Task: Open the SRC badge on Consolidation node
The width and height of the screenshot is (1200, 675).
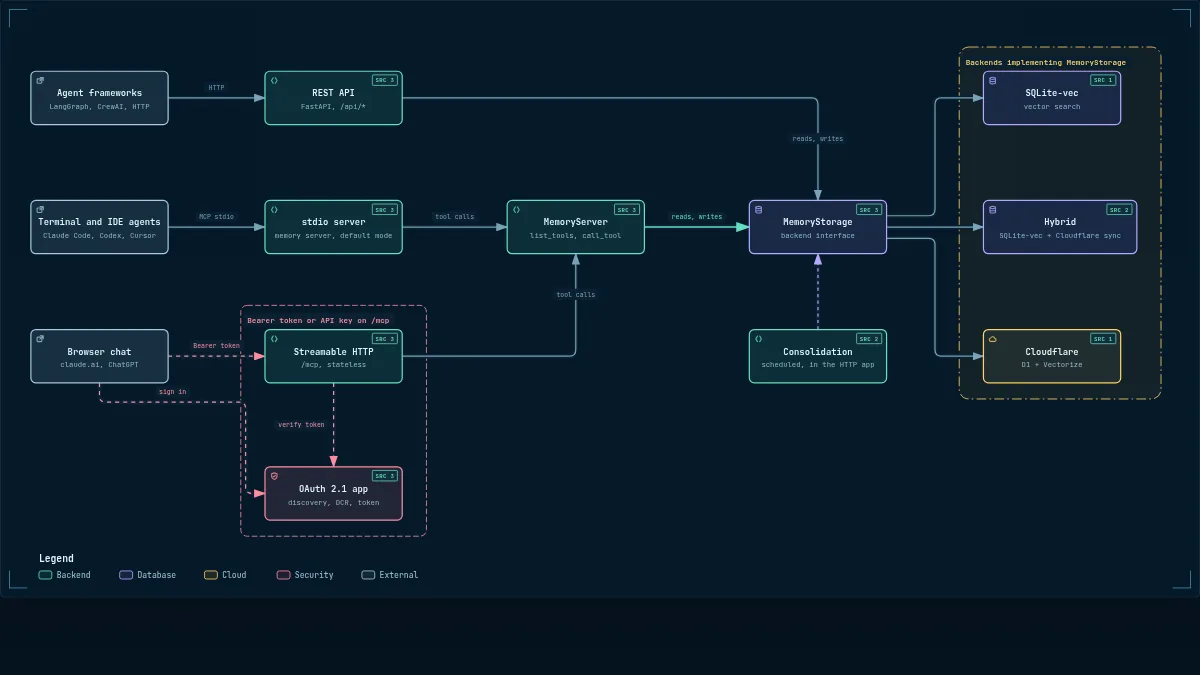Action: tap(869, 338)
